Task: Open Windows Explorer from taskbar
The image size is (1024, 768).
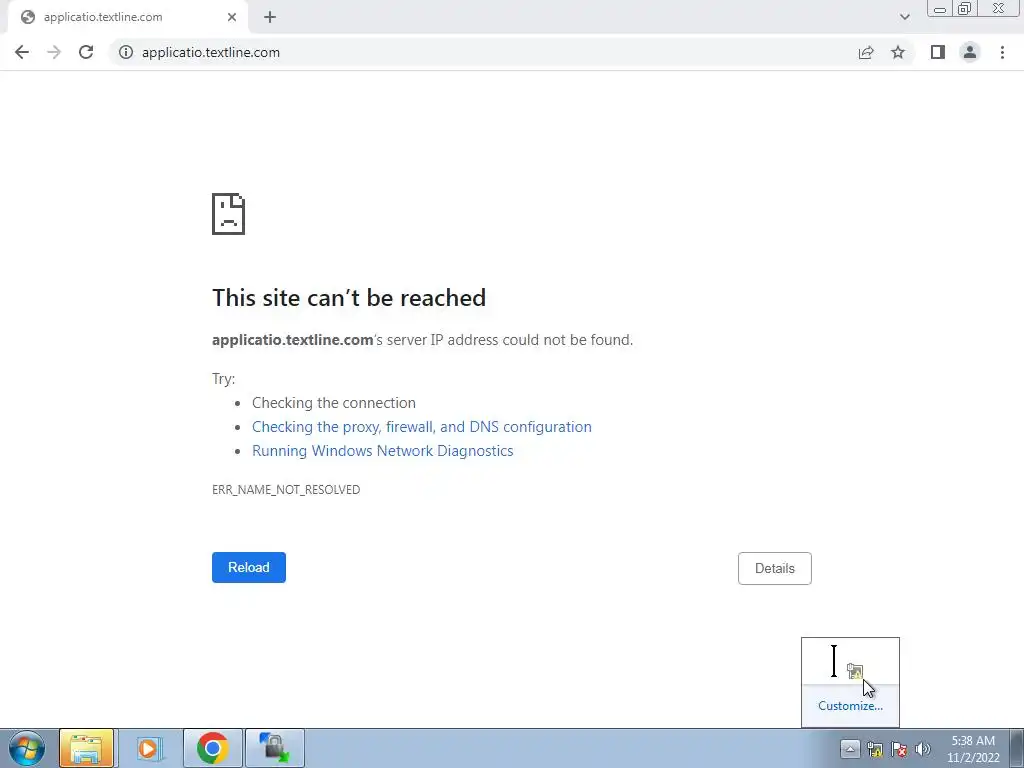Action: coord(86,748)
